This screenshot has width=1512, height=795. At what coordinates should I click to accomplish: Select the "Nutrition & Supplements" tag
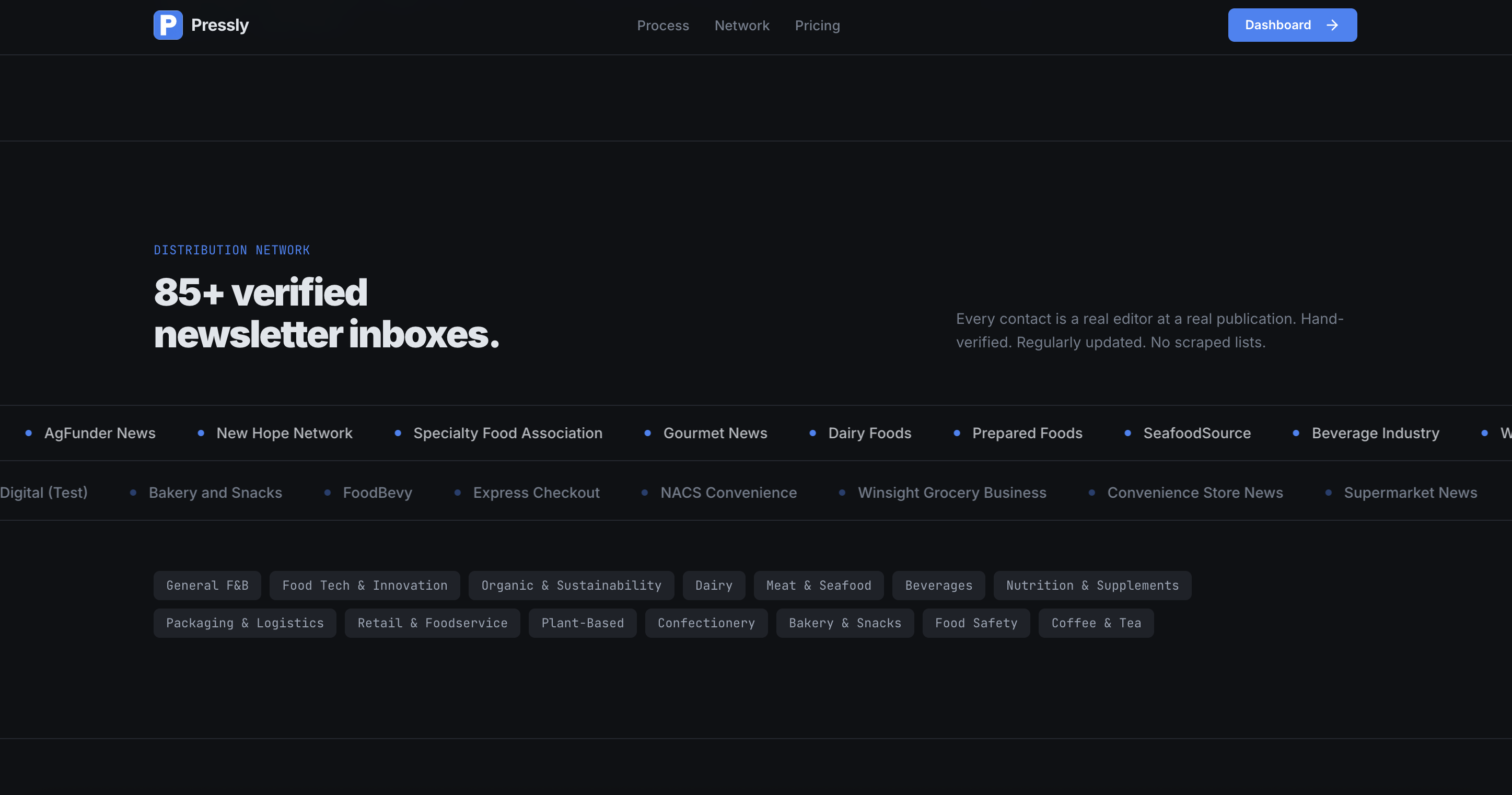tap(1092, 585)
